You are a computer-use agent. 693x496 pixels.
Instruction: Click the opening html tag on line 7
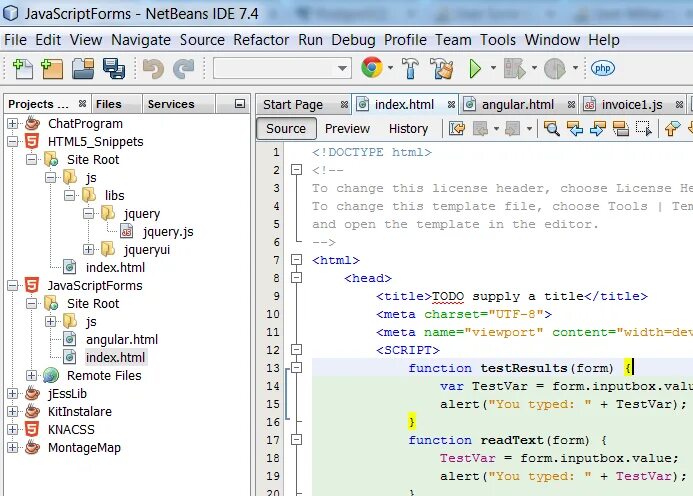(336, 260)
